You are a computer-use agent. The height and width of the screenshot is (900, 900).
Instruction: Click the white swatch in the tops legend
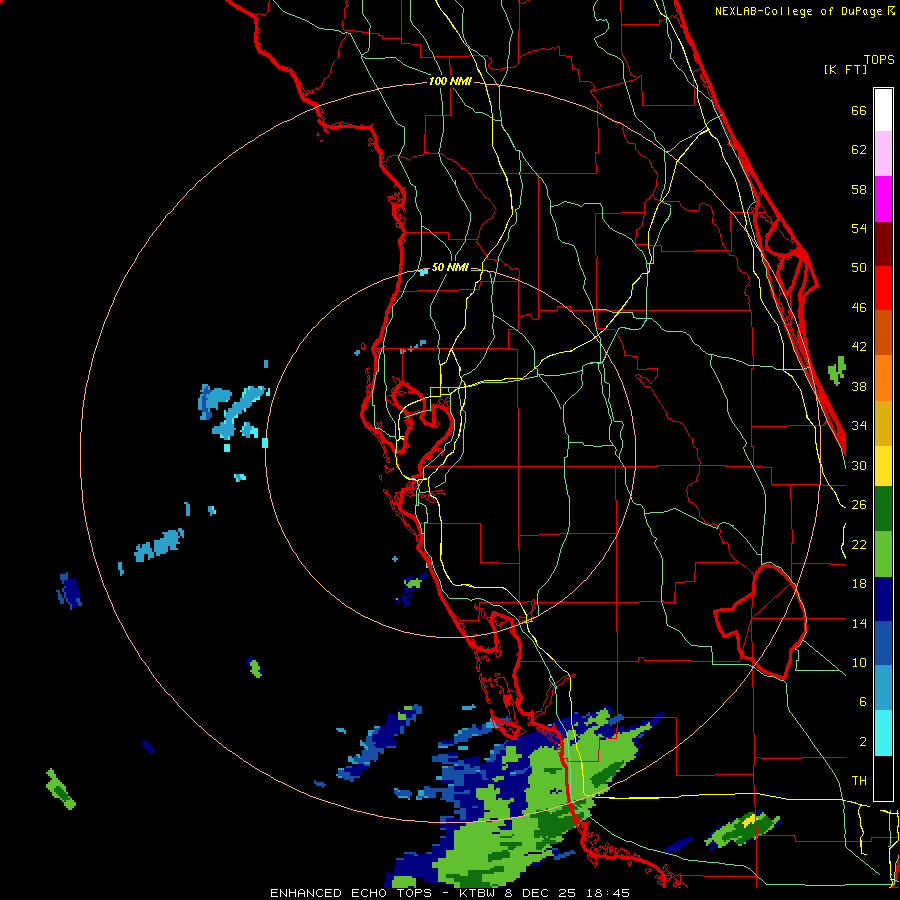883,110
